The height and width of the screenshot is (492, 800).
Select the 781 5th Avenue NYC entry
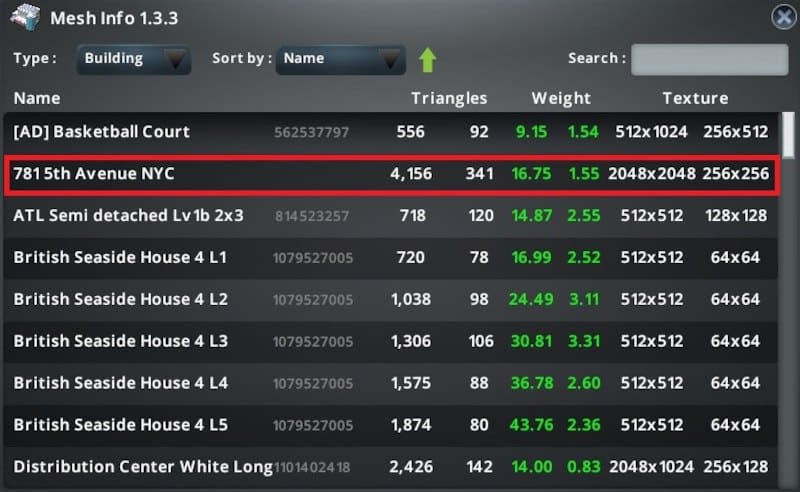point(94,174)
